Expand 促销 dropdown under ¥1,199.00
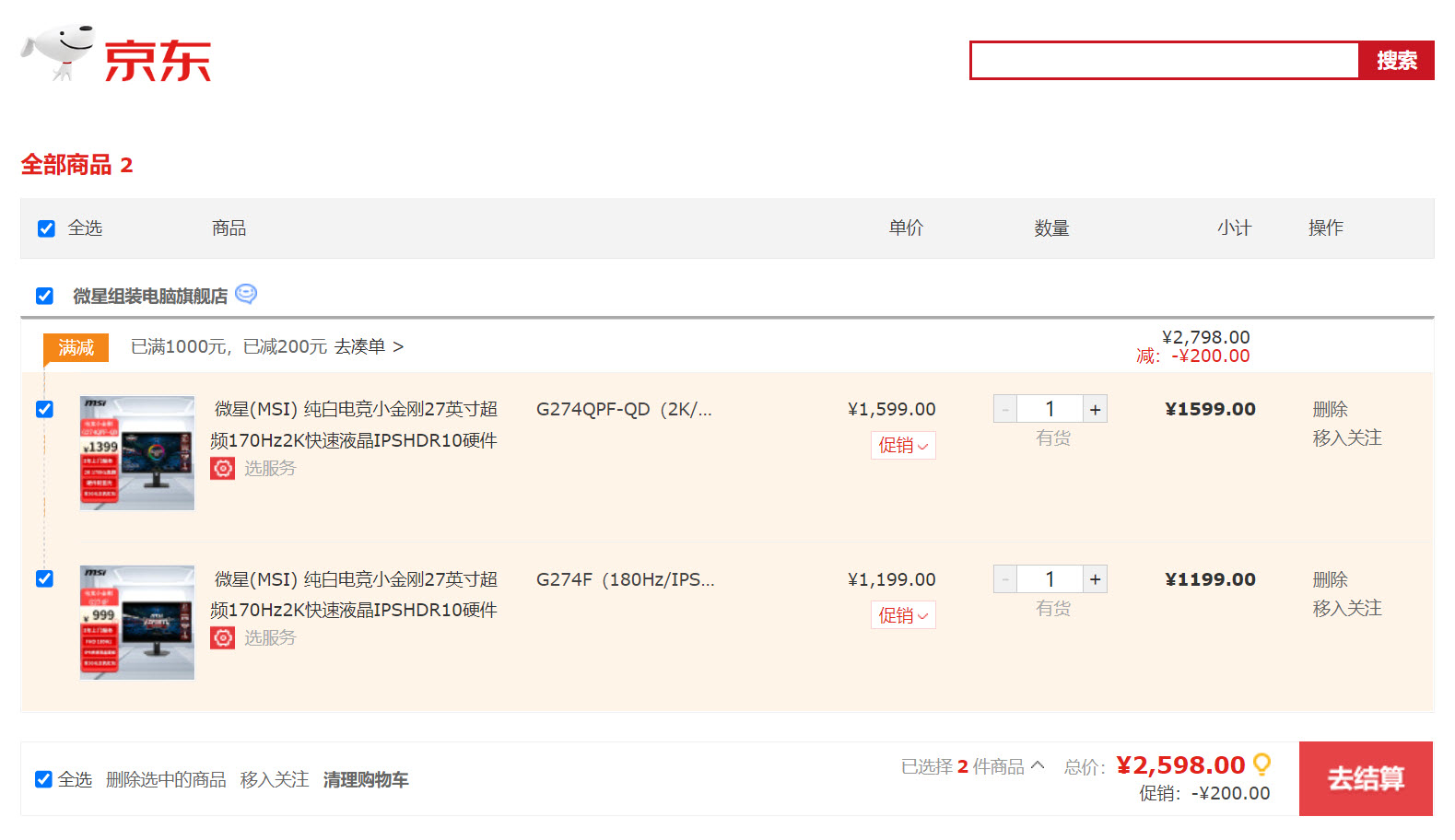This screenshot has height=840, width=1455. pyautogui.click(x=903, y=615)
